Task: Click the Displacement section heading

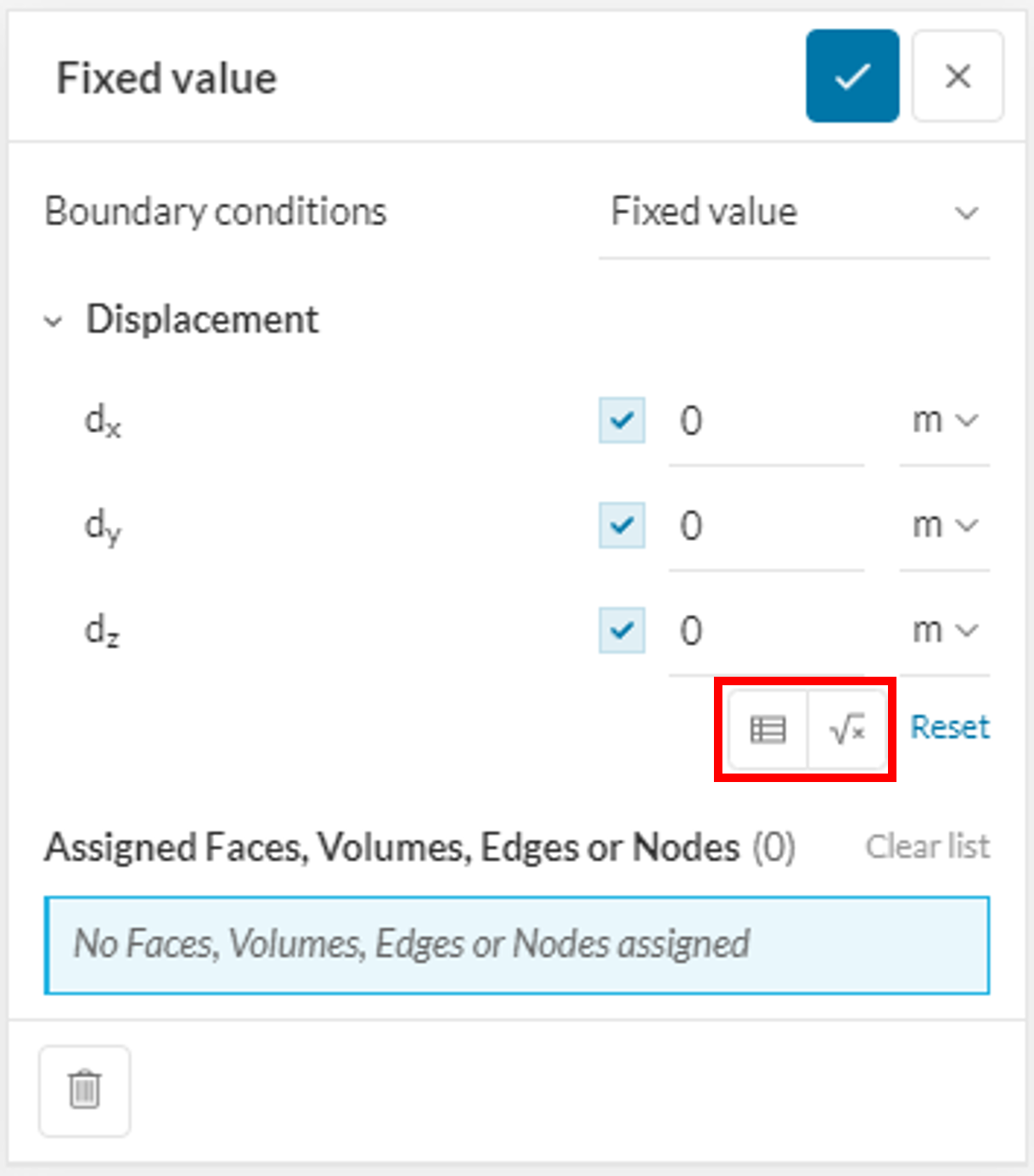Action: [202, 320]
